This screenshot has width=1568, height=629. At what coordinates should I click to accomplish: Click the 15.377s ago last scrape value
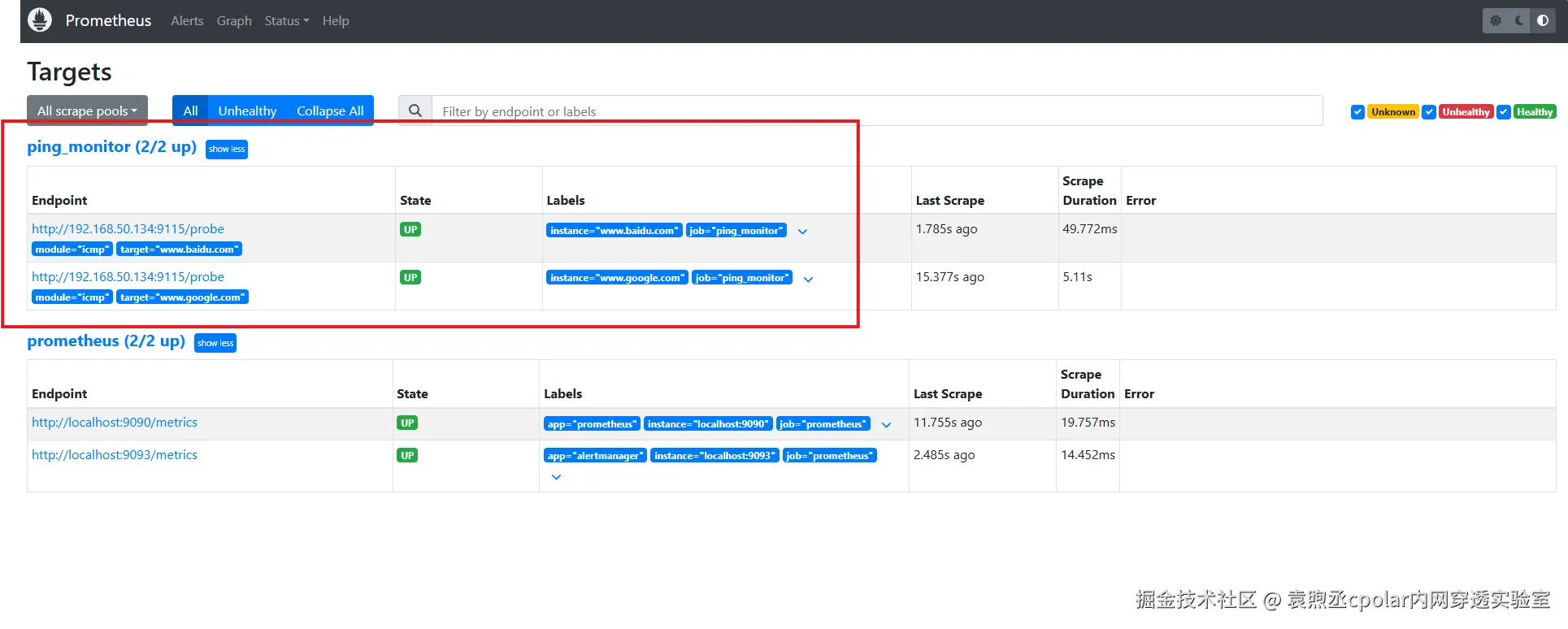click(x=949, y=277)
